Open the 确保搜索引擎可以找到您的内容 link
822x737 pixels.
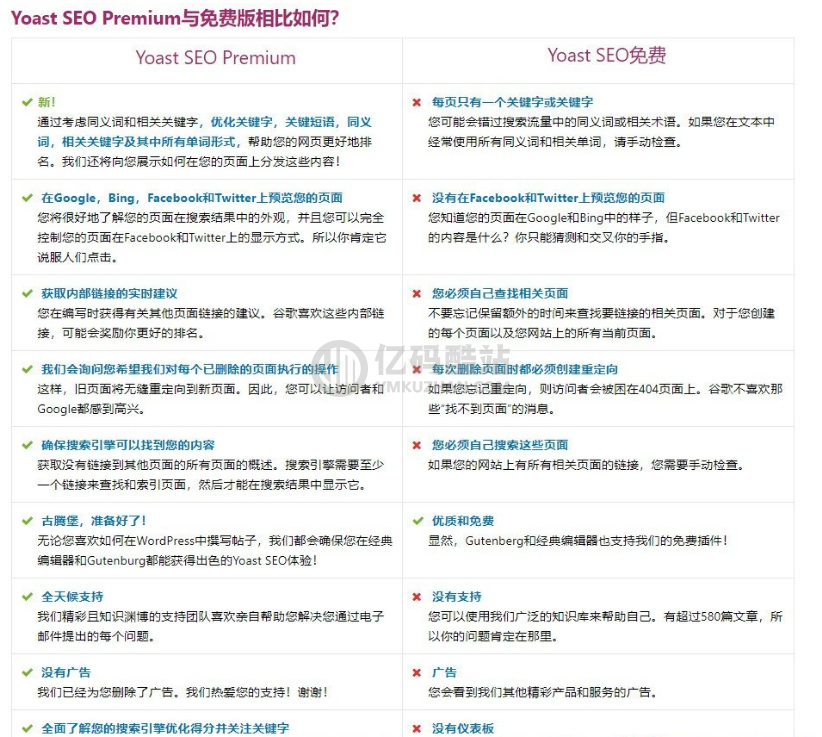[x=128, y=445]
